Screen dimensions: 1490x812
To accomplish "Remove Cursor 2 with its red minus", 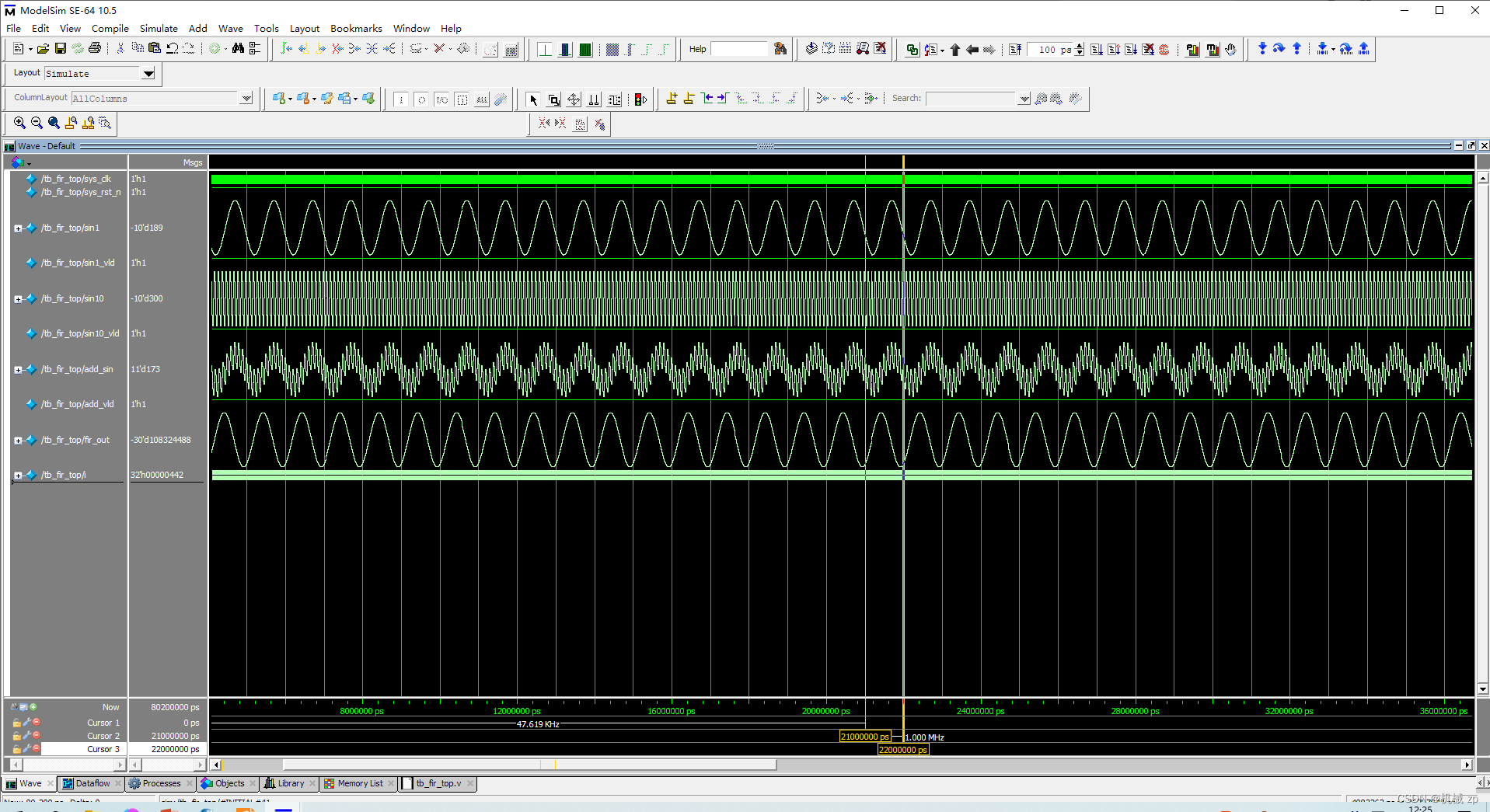I will click(37, 735).
